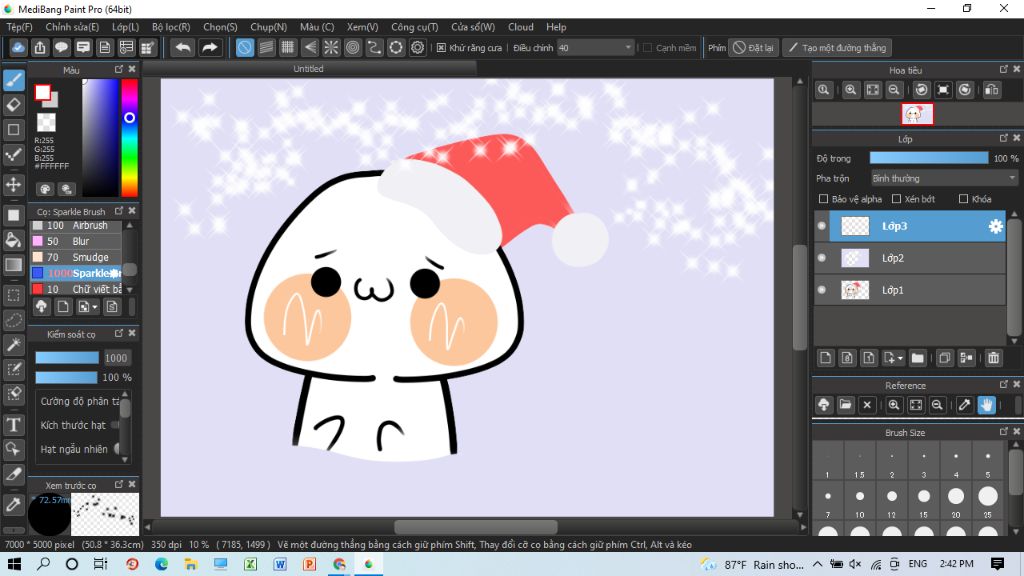Open Công cụ(T) menu
The height and width of the screenshot is (576, 1024).
click(x=415, y=27)
